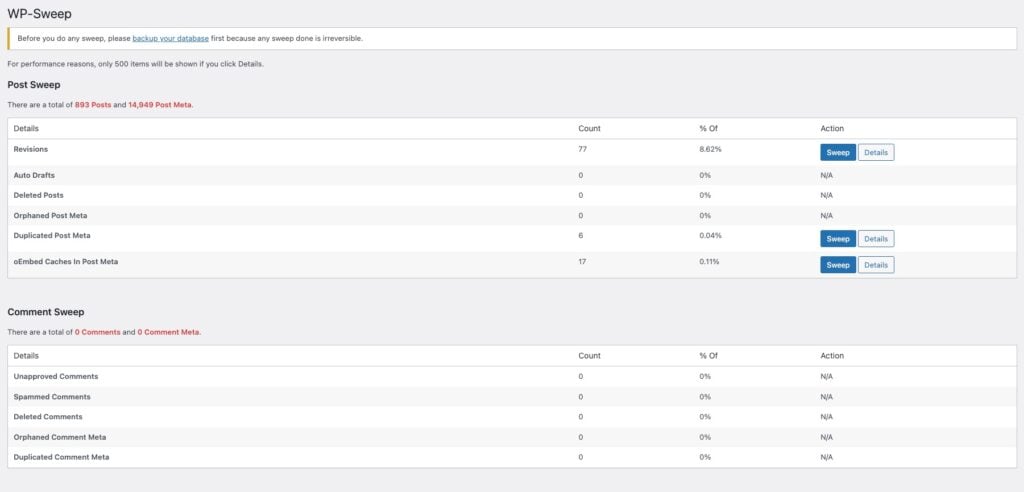Click the Comment Sweep section heading
The image size is (1024, 492).
(x=46, y=312)
